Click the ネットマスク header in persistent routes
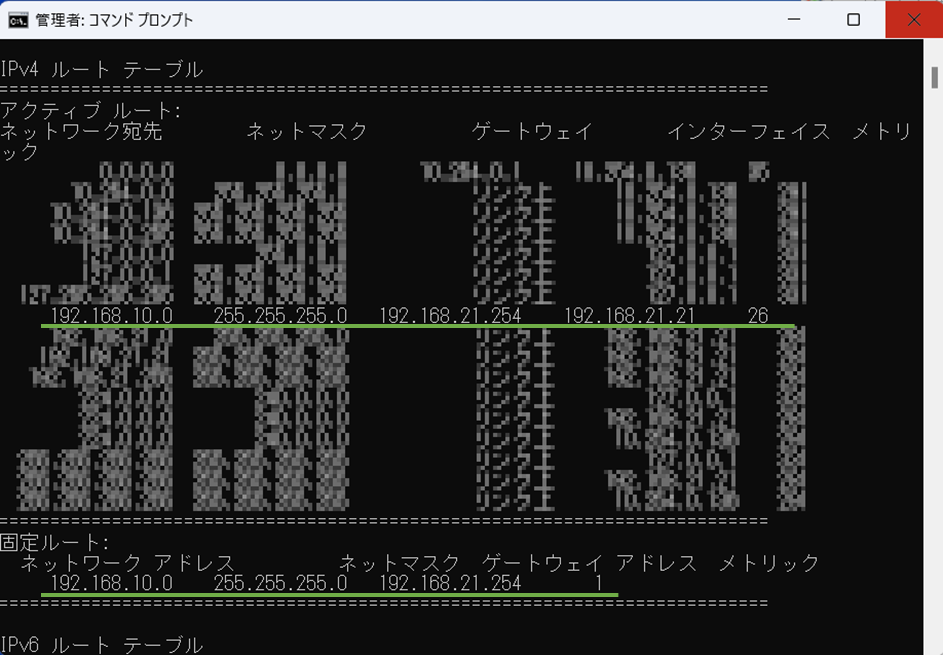 click(399, 563)
